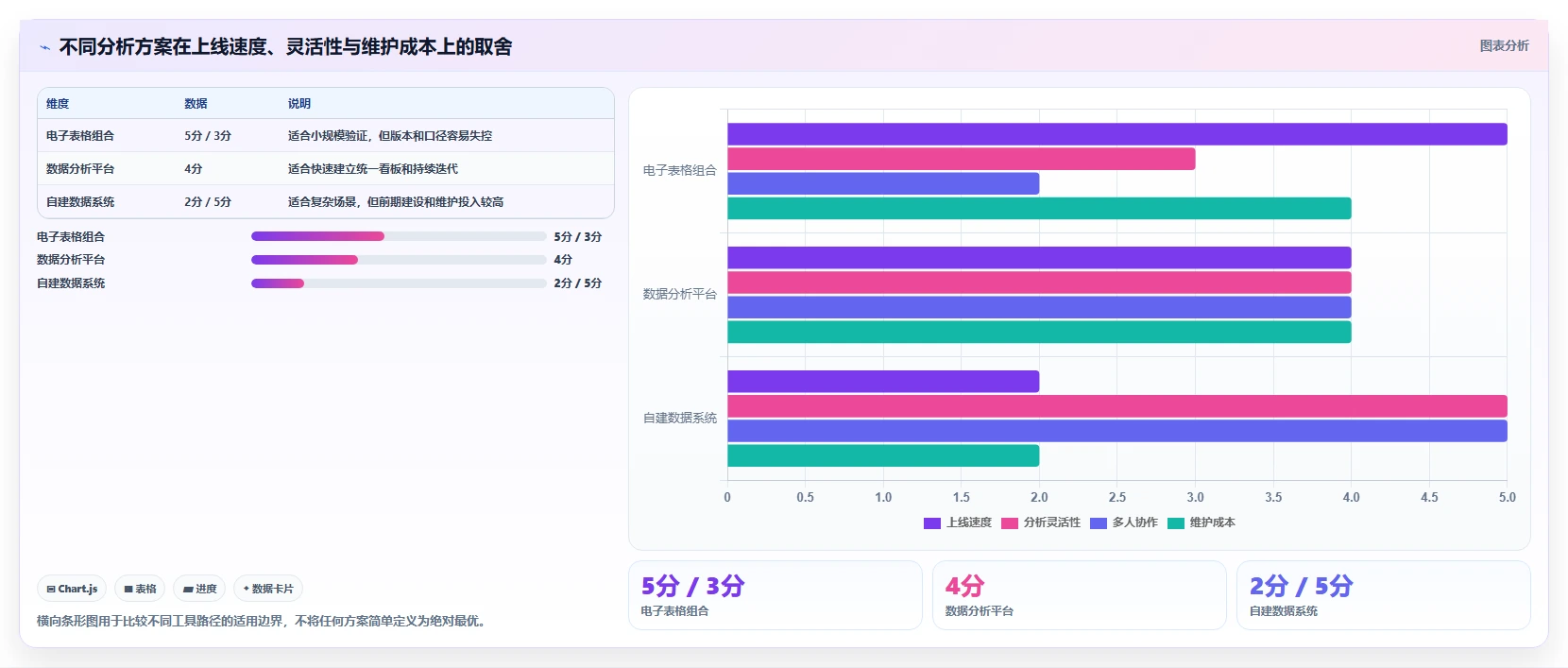Click the pink 分析灵活性 bar for 电子表格组合
The image size is (1568, 668).
point(962,159)
